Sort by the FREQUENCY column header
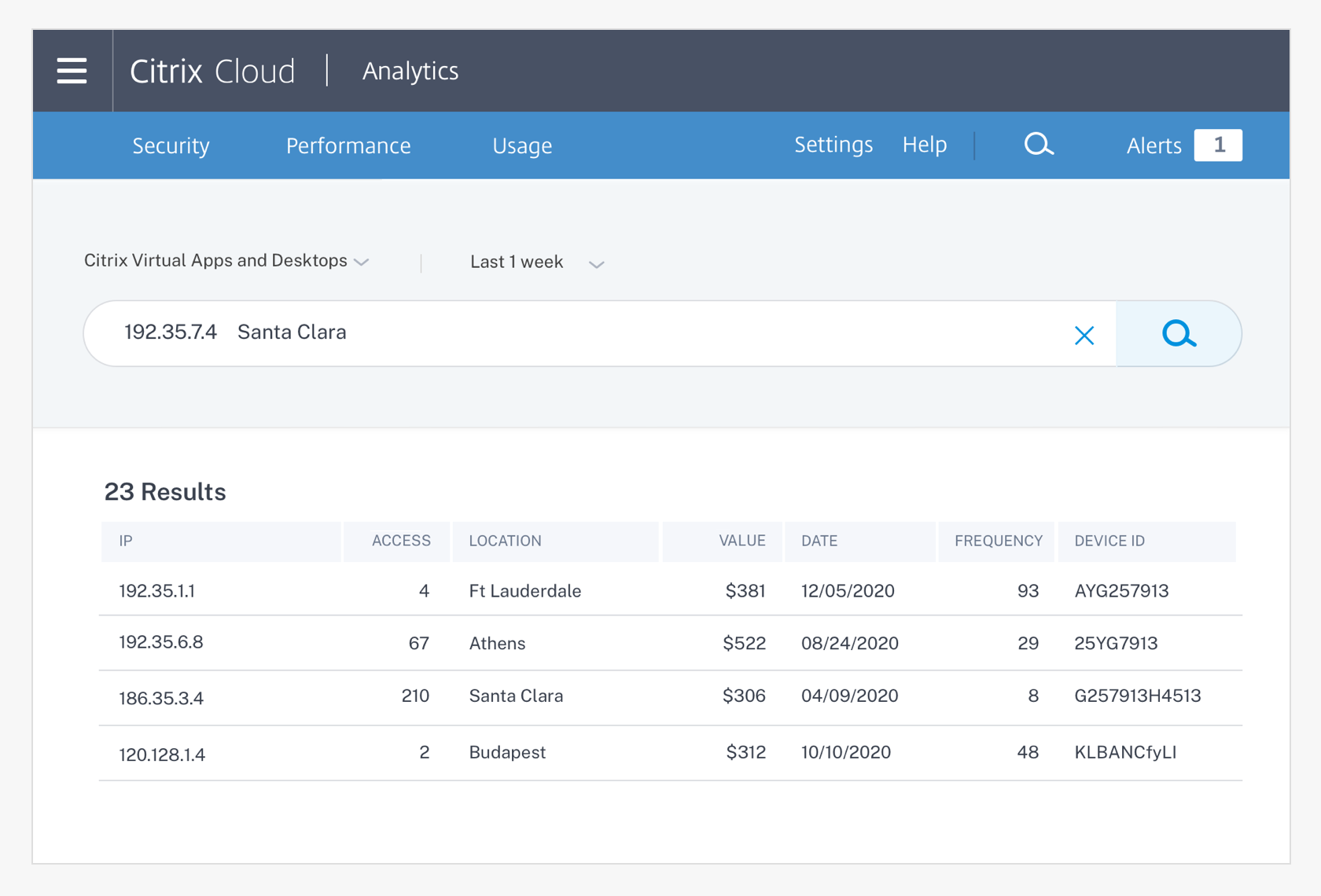This screenshot has height=896, width=1321. 998,541
